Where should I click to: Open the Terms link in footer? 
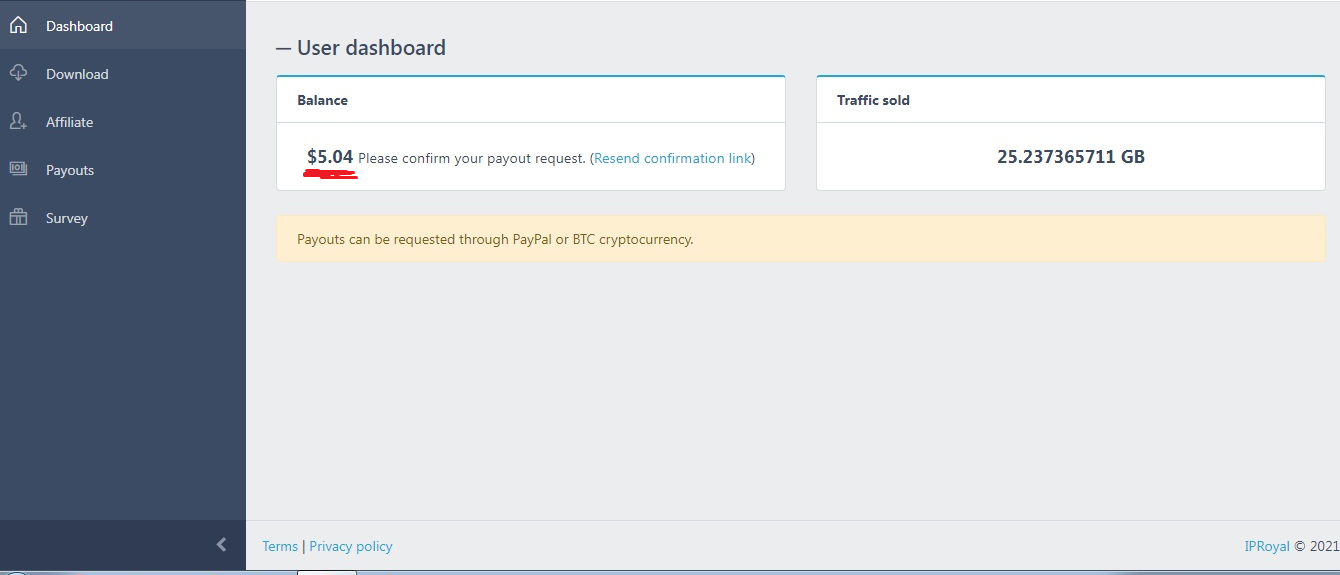point(280,546)
